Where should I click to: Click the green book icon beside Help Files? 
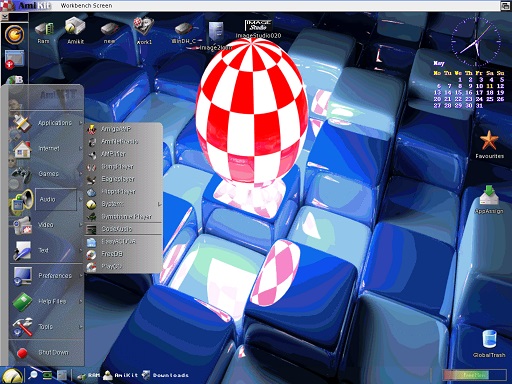(x=22, y=302)
